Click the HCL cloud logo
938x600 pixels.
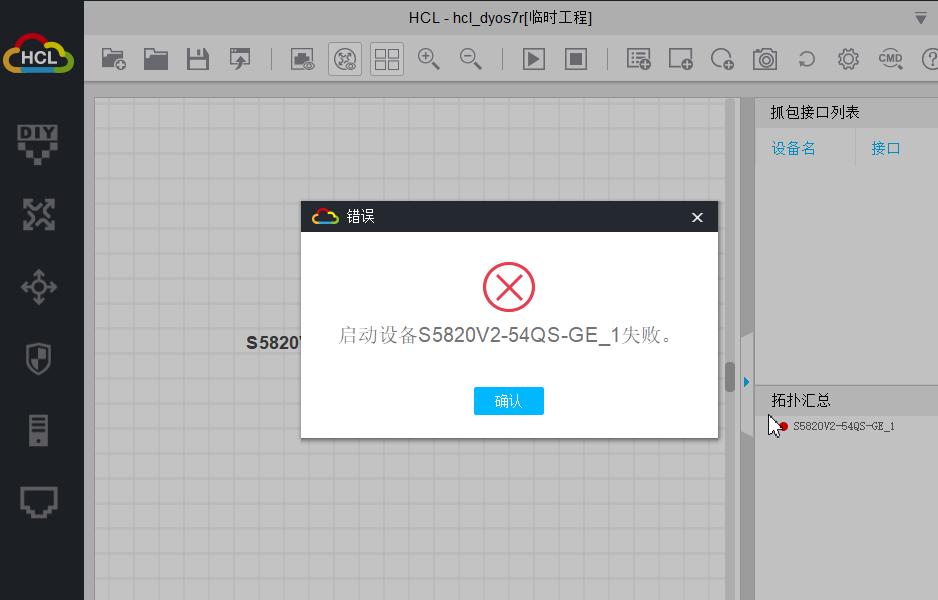click(x=38, y=54)
